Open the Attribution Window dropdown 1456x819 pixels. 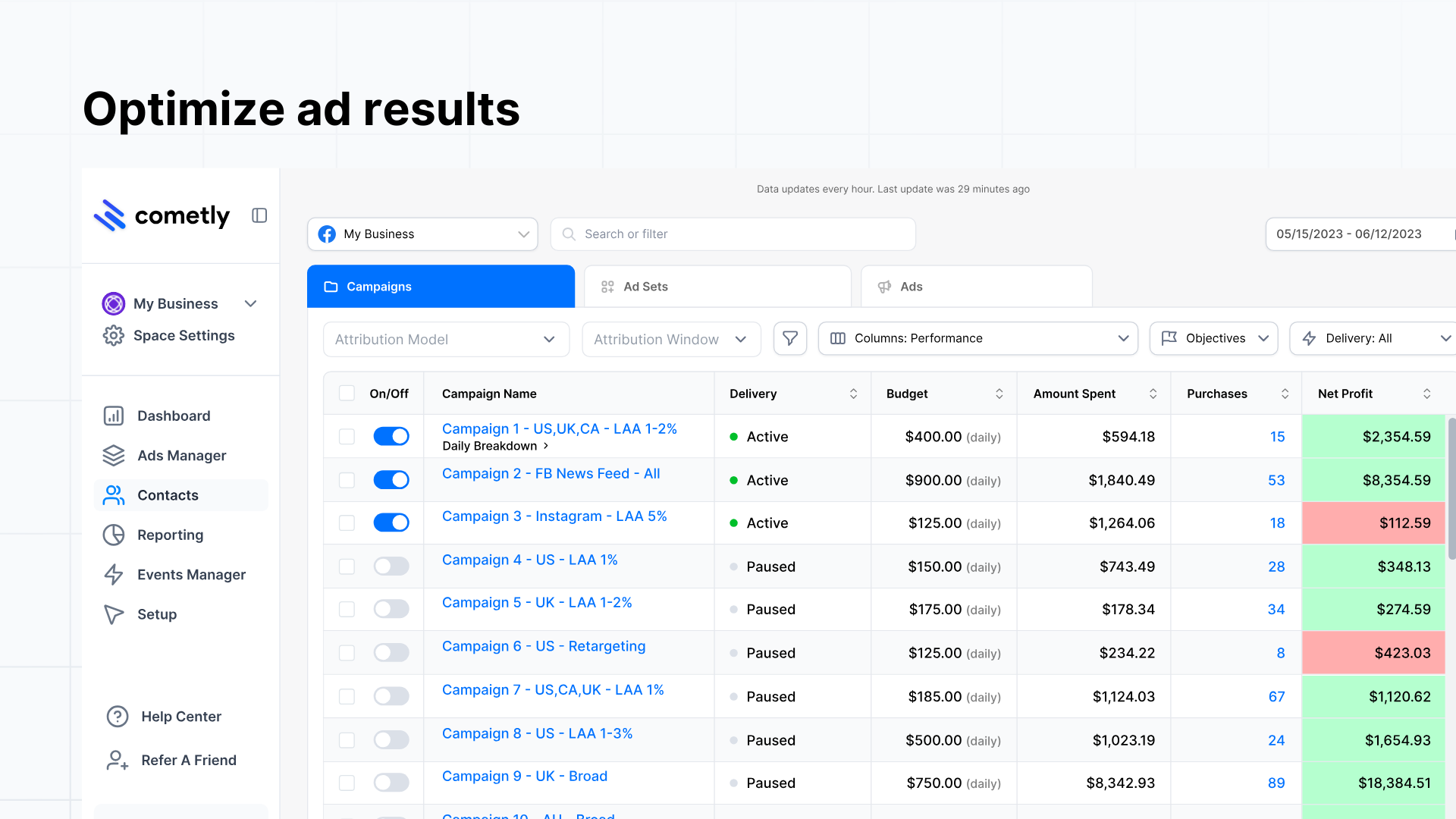tap(671, 339)
